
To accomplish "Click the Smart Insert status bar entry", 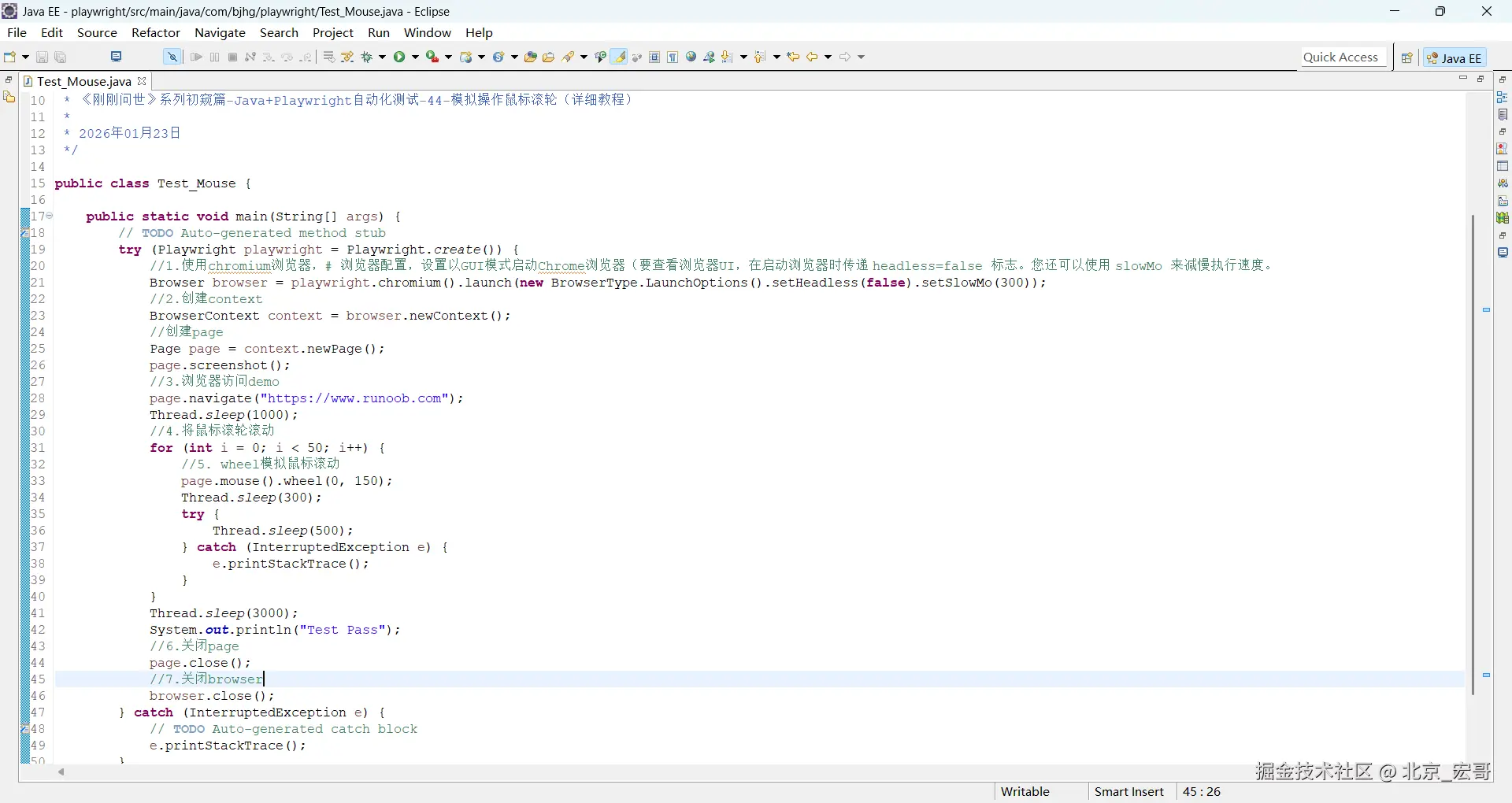I will tap(1129, 791).
